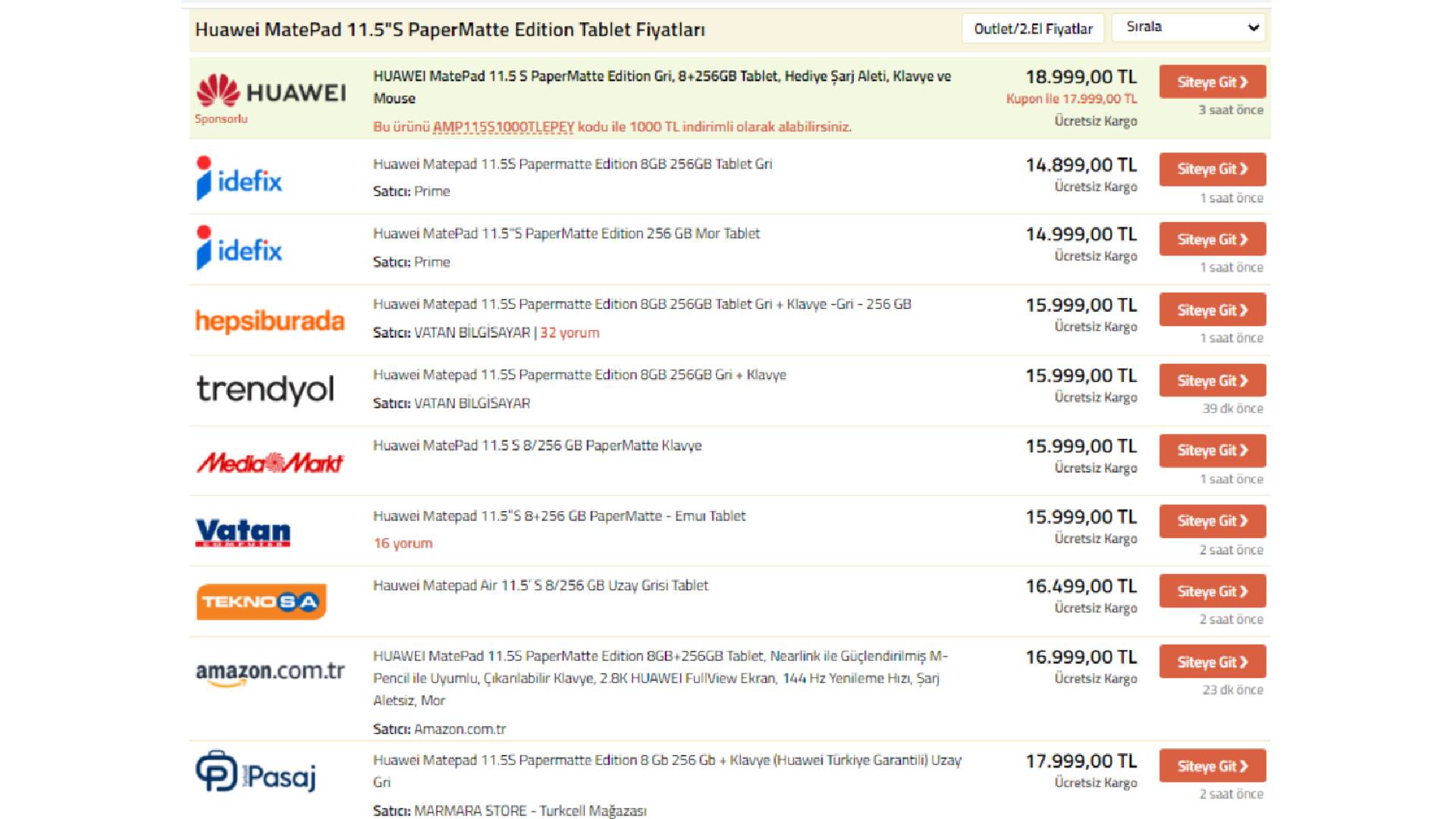Go to Amazon site via Siteye Git
Viewport: 1456px width, 819px height.
tap(1212, 661)
